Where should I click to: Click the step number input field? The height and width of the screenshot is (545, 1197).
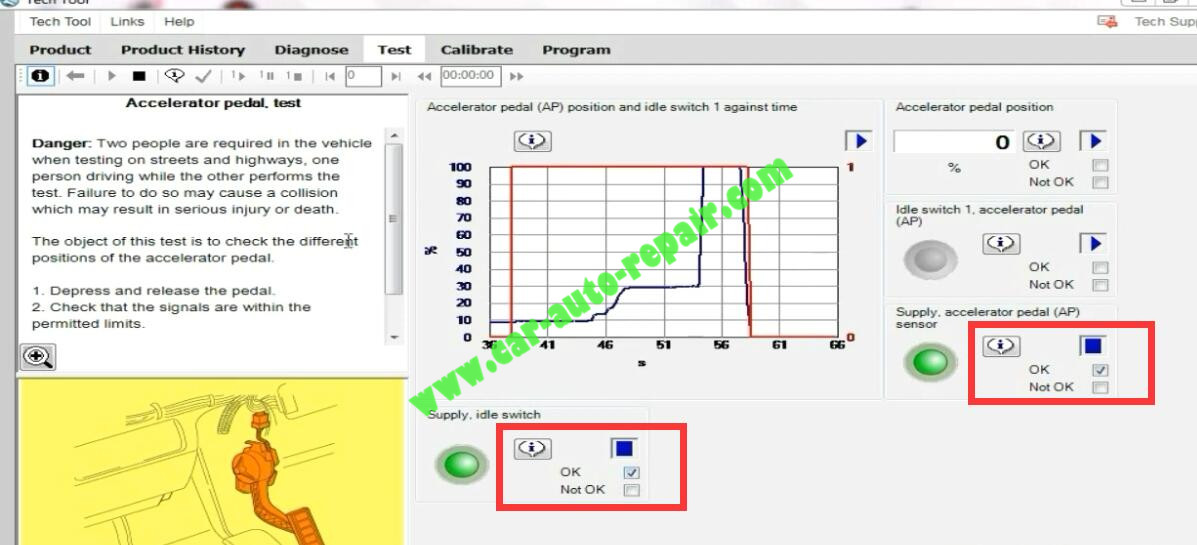click(x=363, y=76)
